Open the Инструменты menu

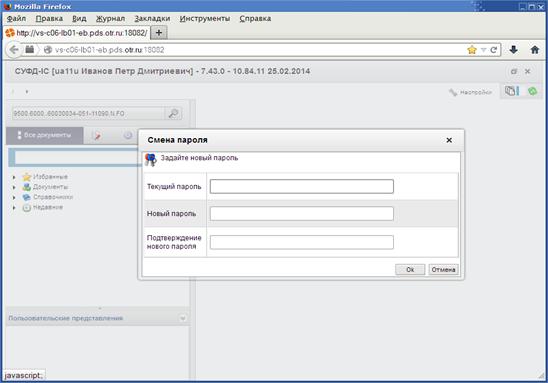pos(205,19)
